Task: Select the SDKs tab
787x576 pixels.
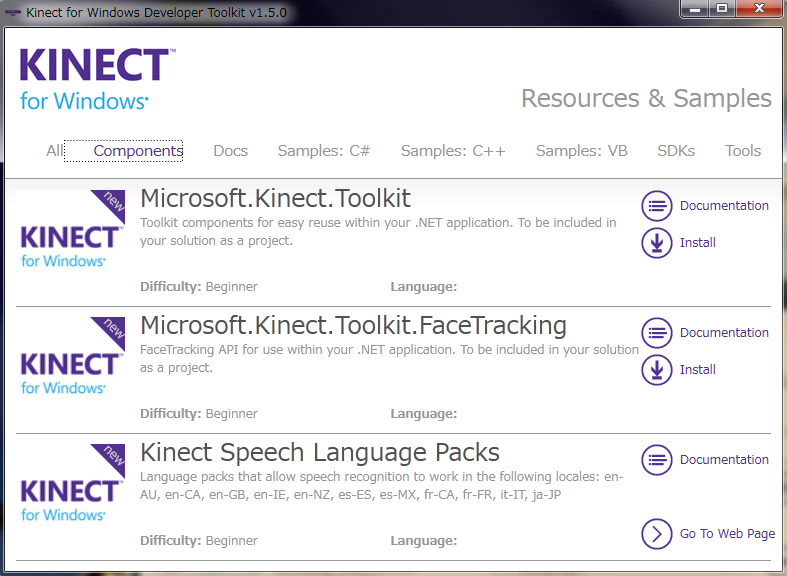Action: click(x=676, y=151)
